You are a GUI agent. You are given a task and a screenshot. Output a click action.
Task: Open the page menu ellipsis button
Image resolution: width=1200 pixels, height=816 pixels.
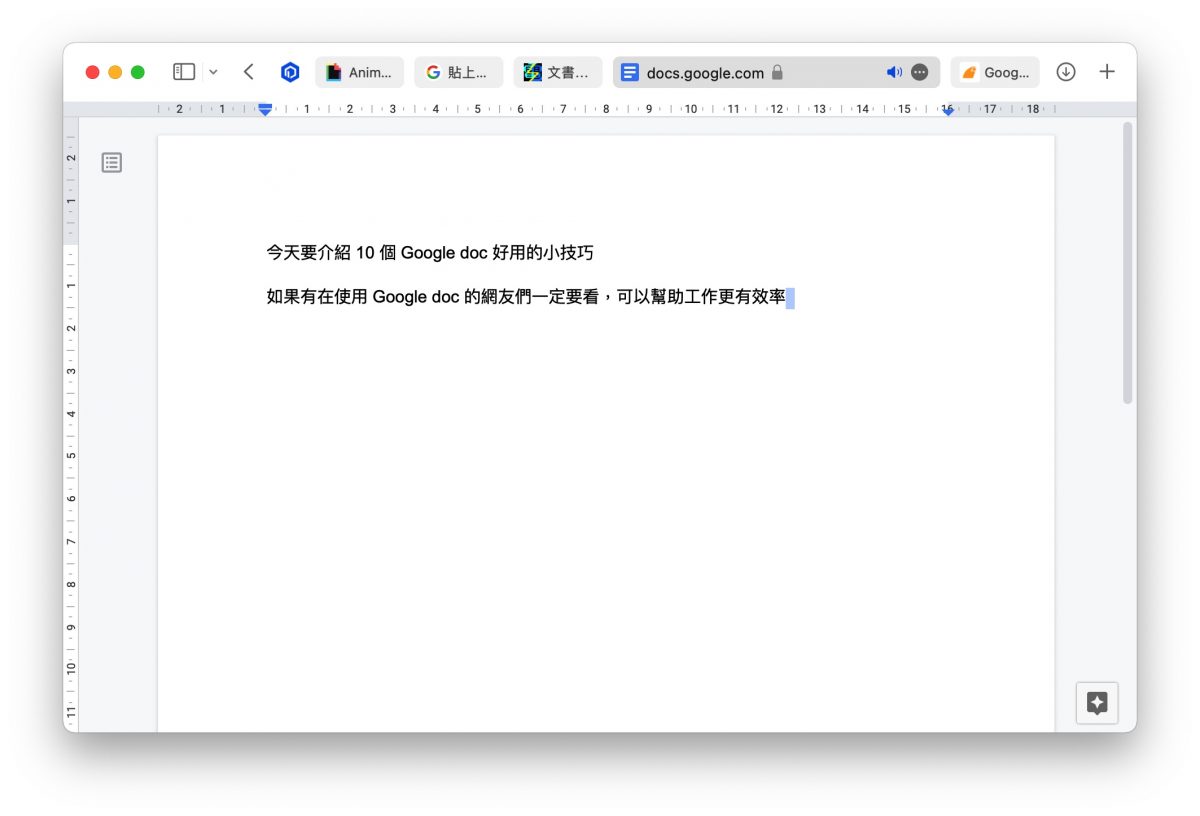920,72
